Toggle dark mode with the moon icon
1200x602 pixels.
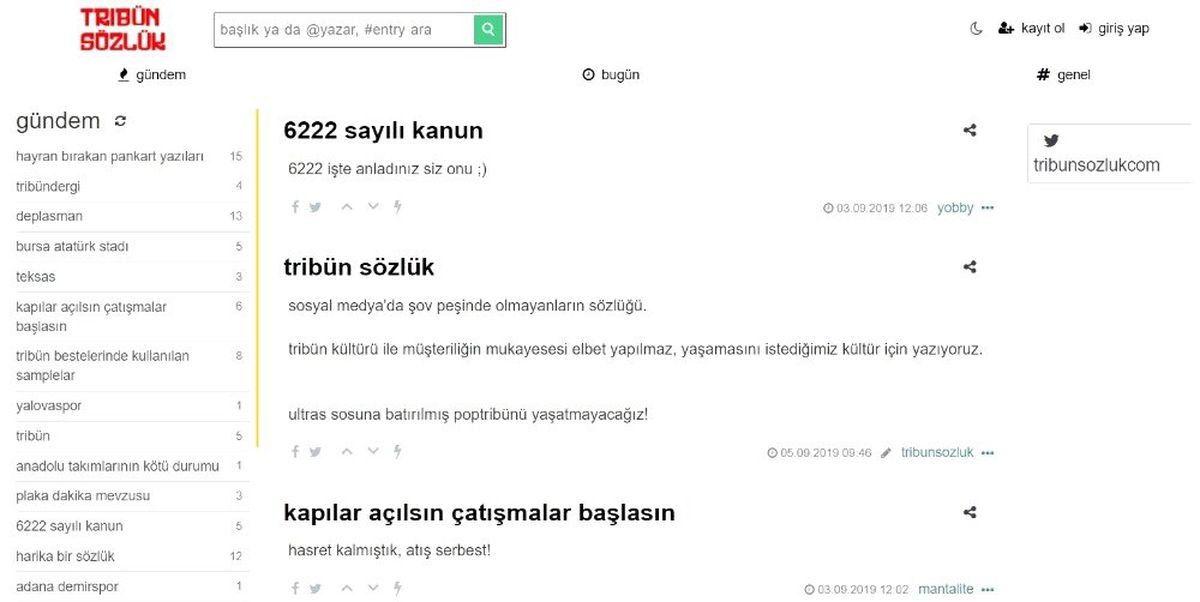tap(977, 29)
